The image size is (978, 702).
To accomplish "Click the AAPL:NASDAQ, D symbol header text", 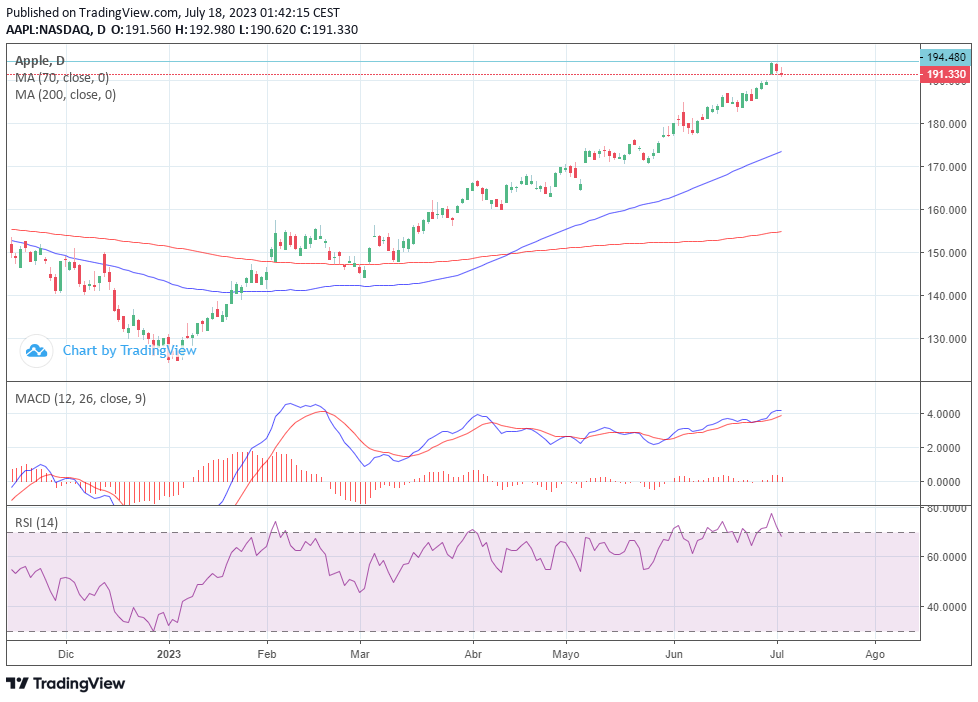I will 56,29.
